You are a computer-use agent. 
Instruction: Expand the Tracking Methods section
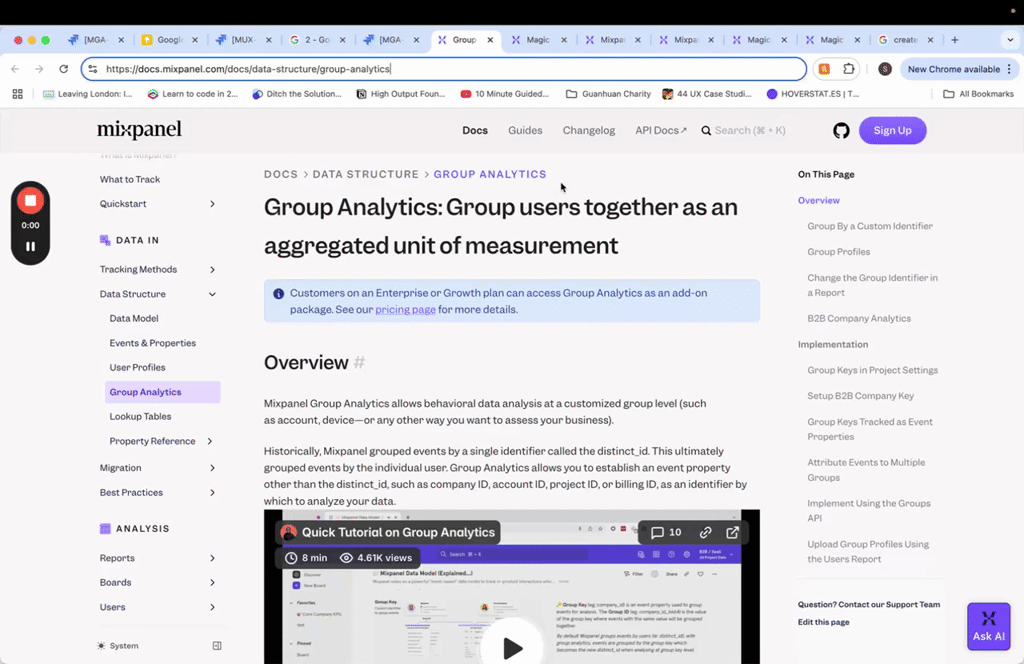point(212,270)
